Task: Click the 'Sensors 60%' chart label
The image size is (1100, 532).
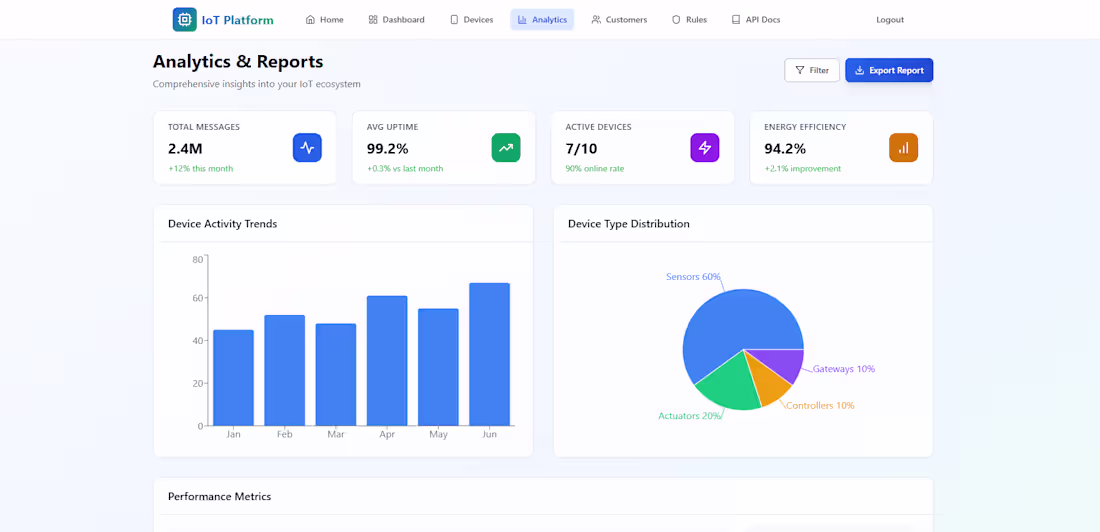Action: pos(693,277)
